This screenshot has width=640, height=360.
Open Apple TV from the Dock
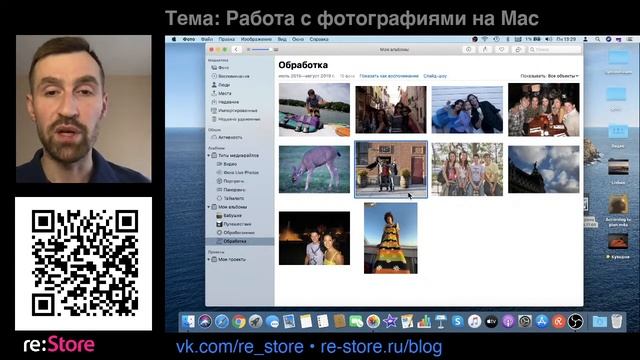491,322
